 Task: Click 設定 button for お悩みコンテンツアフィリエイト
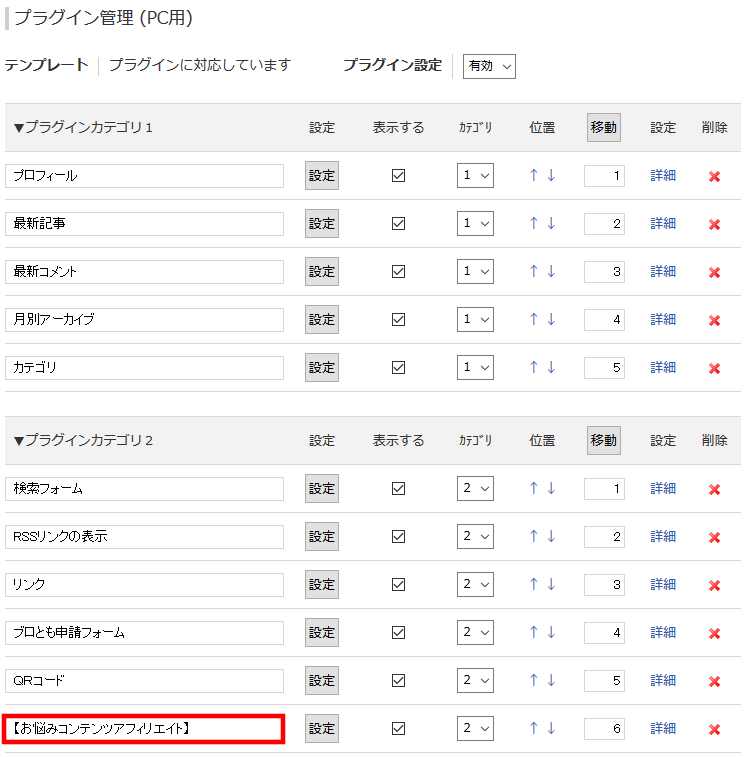(x=322, y=729)
